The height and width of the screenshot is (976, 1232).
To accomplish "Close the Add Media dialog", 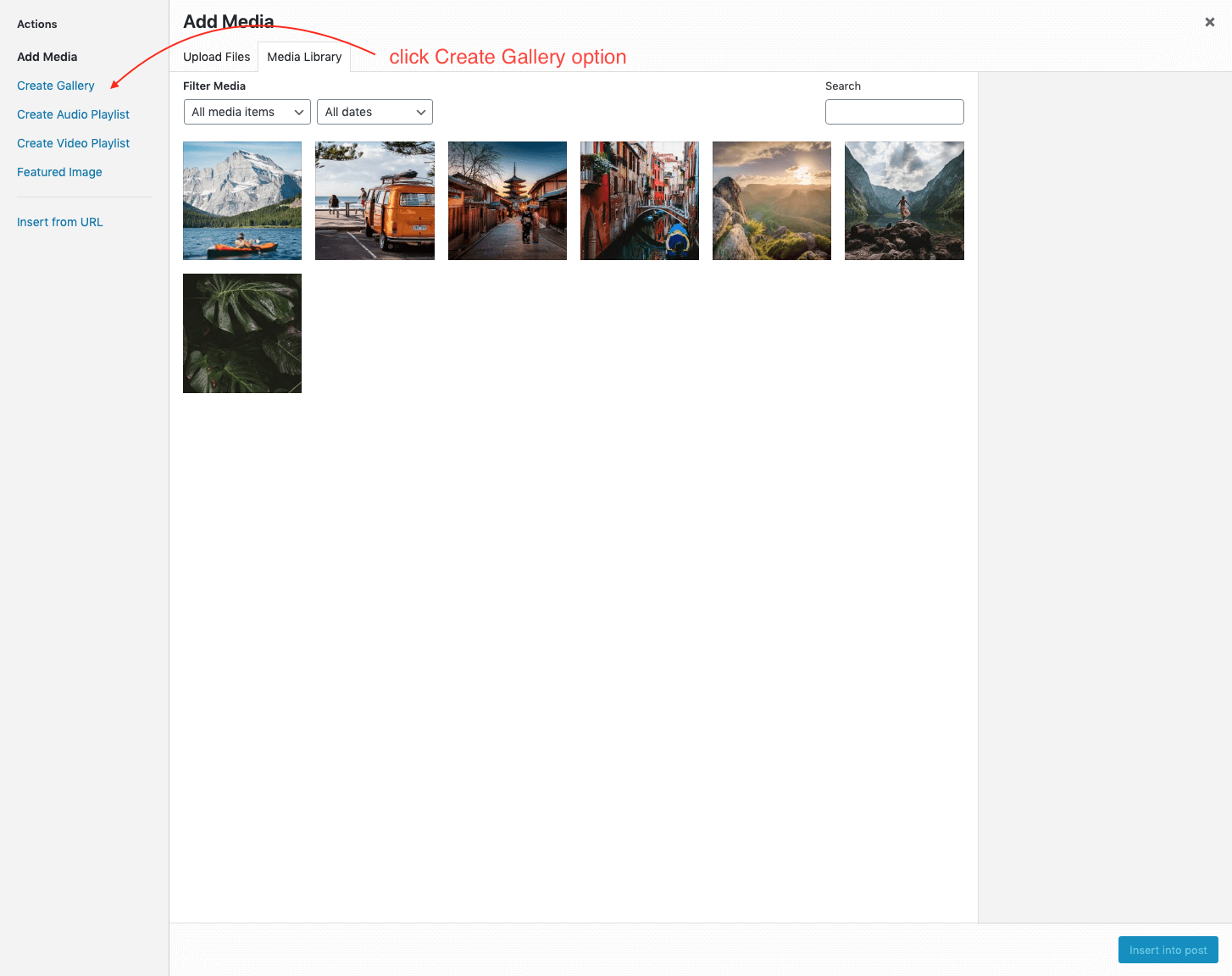I will 1209,22.
